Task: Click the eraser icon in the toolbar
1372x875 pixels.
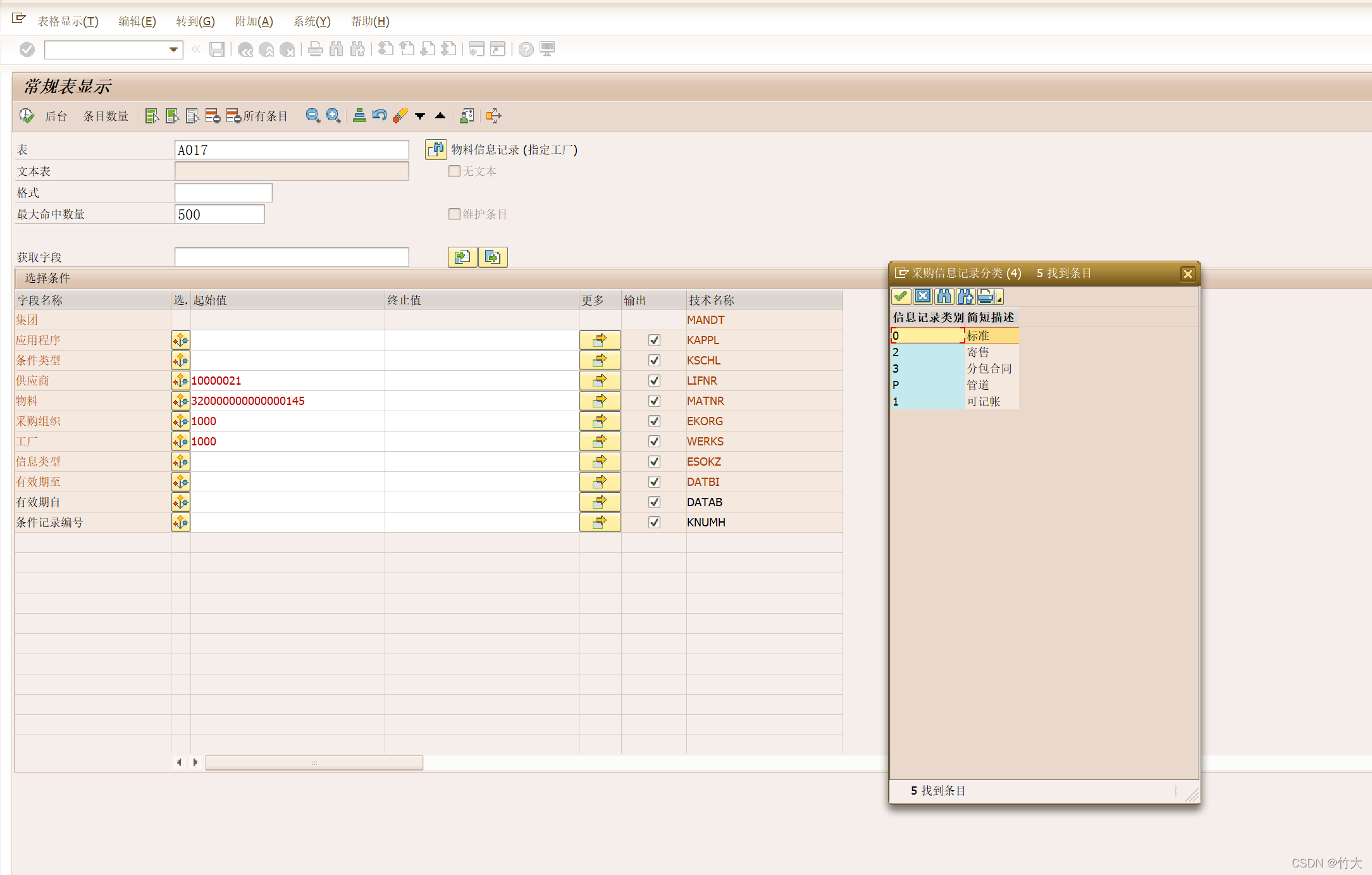Action: [x=400, y=116]
